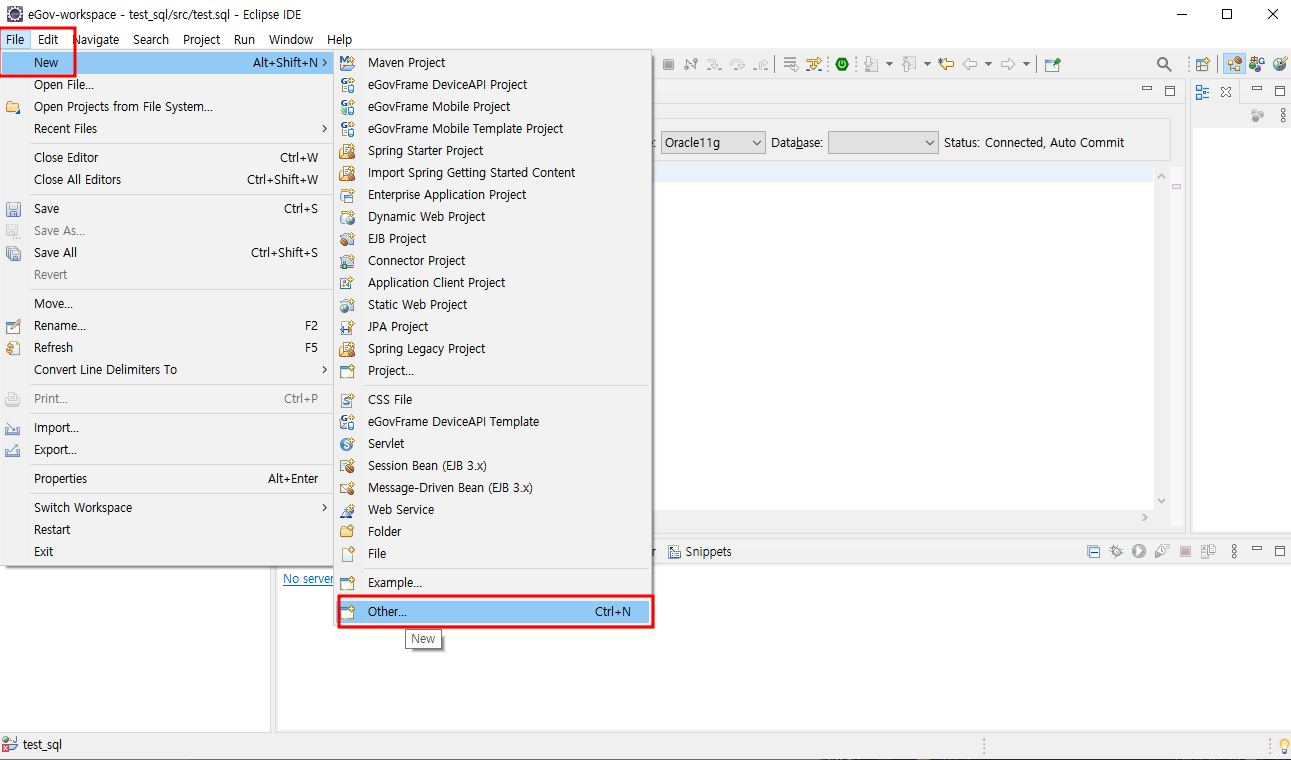Image resolution: width=1291 pixels, height=760 pixels.
Task: Click the Previous Annotation toolbar icon
Action: pos(909,64)
